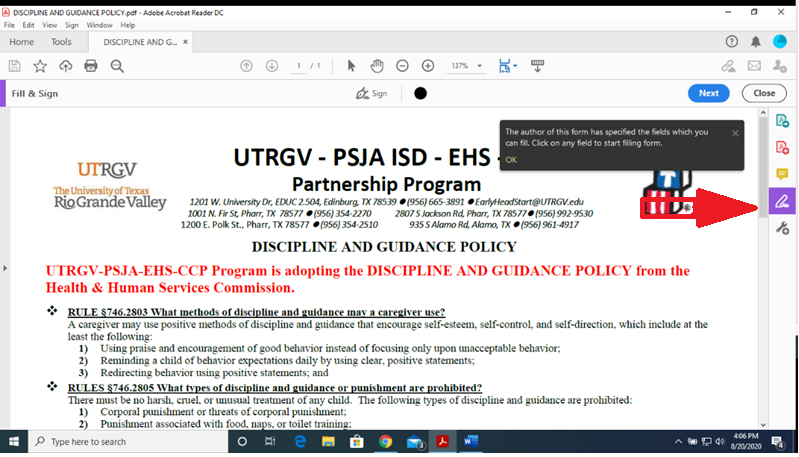Switch to the Tools tab
This screenshot has height=457, width=799.
(x=61, y=42)
